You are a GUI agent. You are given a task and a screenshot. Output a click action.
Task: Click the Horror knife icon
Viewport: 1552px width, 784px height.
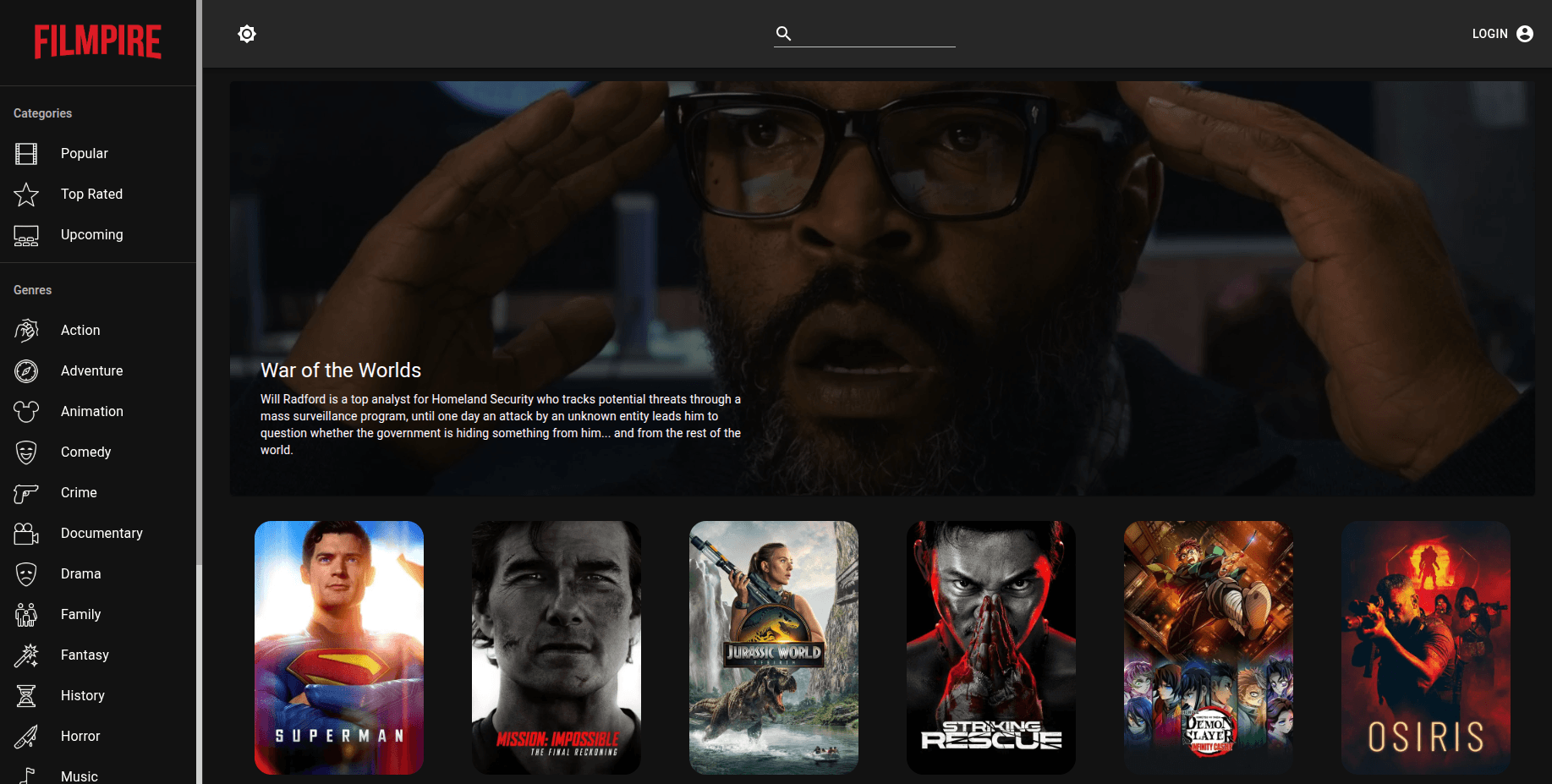point(26,737)
